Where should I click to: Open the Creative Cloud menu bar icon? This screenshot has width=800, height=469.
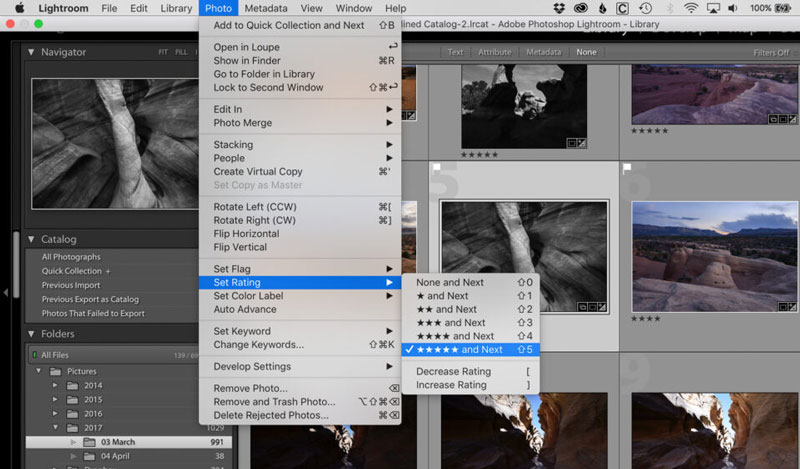tap(582, 8)
